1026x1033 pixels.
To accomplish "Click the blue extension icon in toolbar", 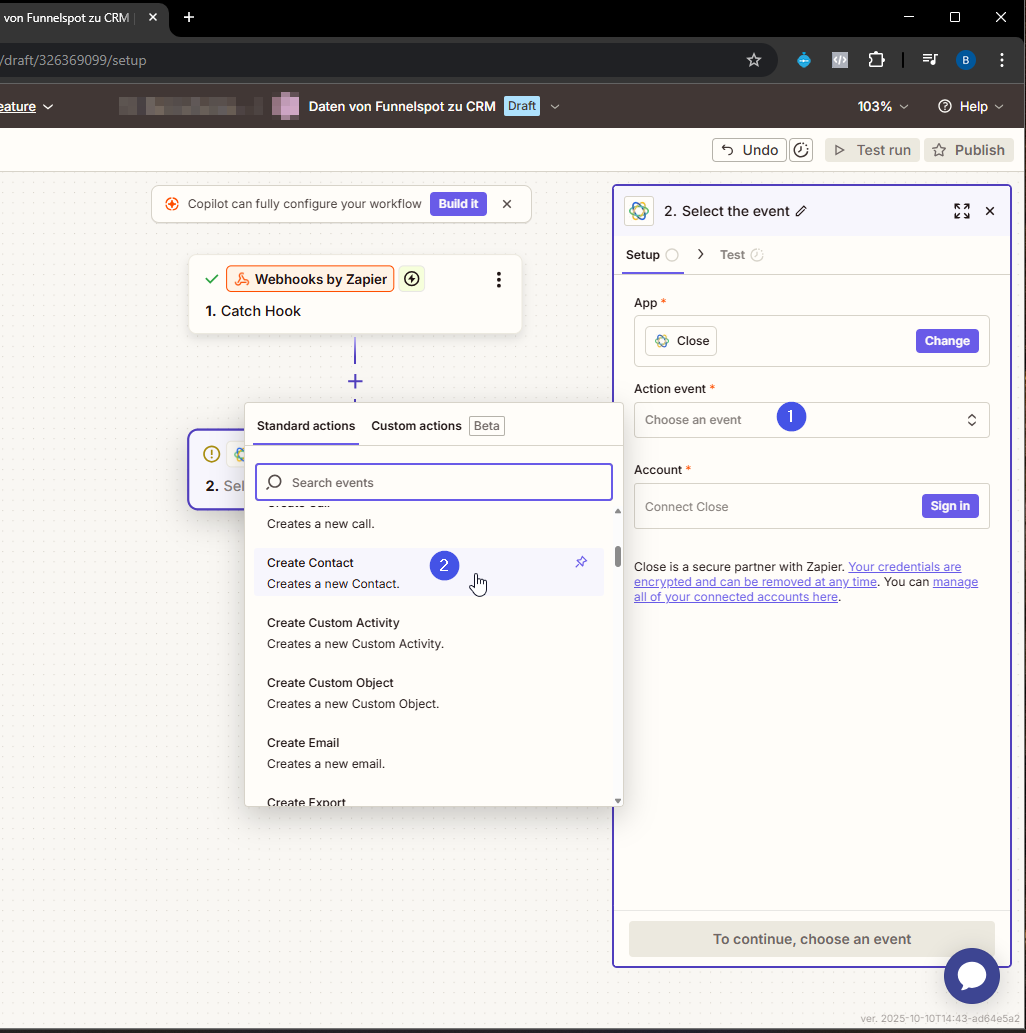I will point(804,60).
